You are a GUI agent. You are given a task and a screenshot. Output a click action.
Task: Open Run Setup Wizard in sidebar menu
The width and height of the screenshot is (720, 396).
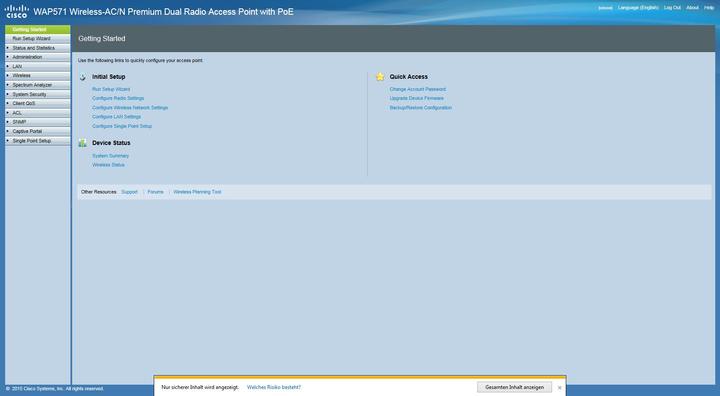pos(38,39)
